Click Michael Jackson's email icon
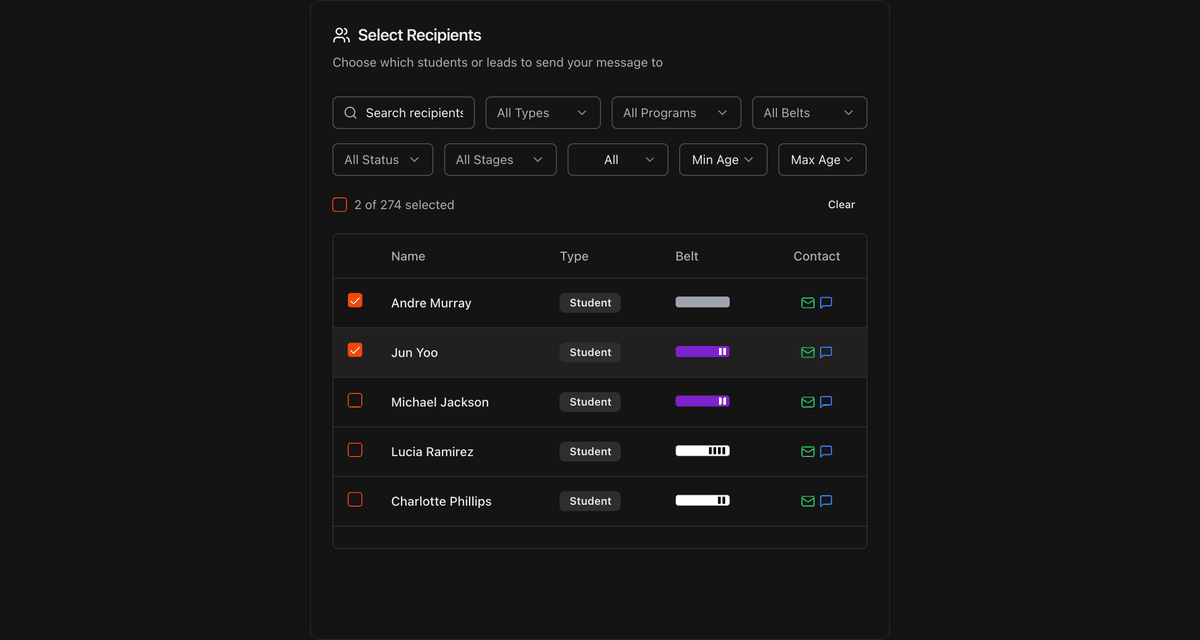This screenshot has height=640, width=1200. (x=808, y=402)
